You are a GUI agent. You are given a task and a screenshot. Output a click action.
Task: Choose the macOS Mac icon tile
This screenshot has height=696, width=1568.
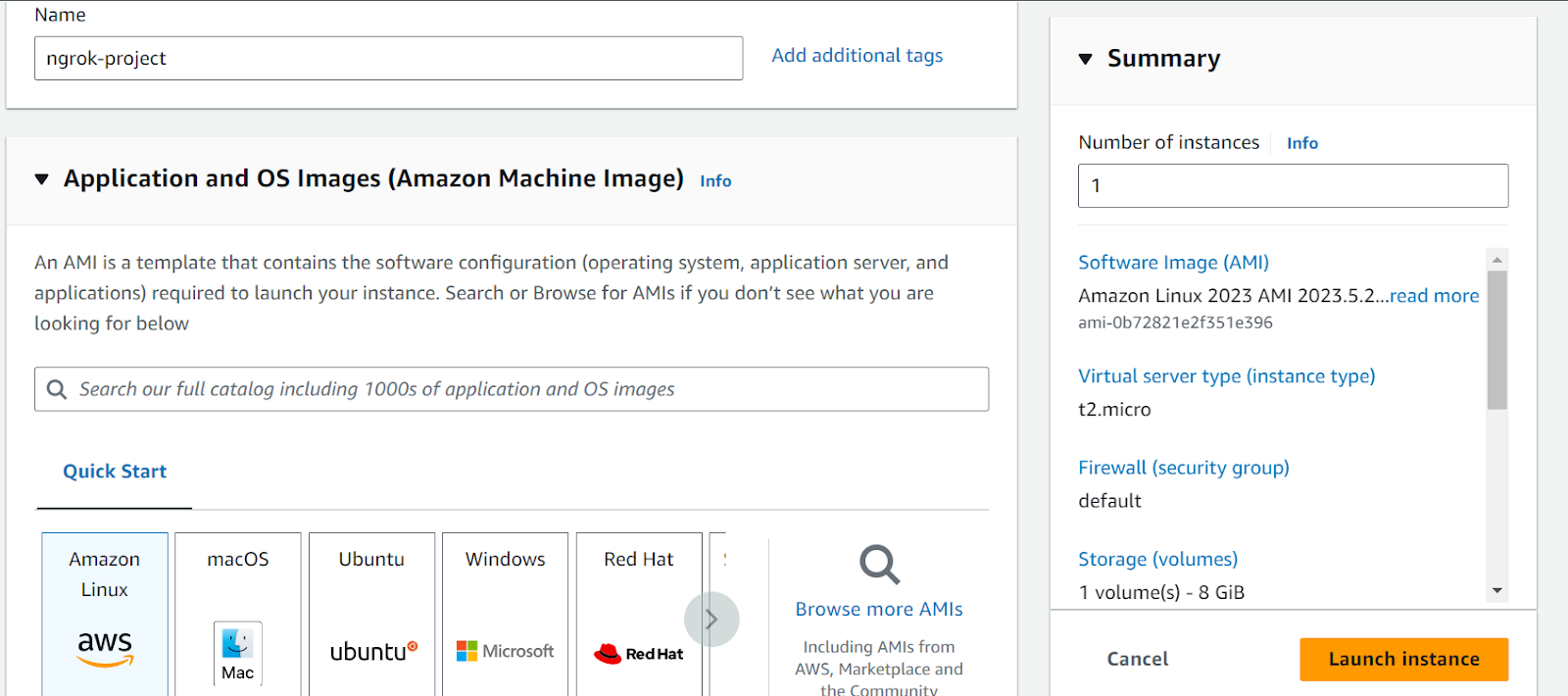(x=237, y=652)
